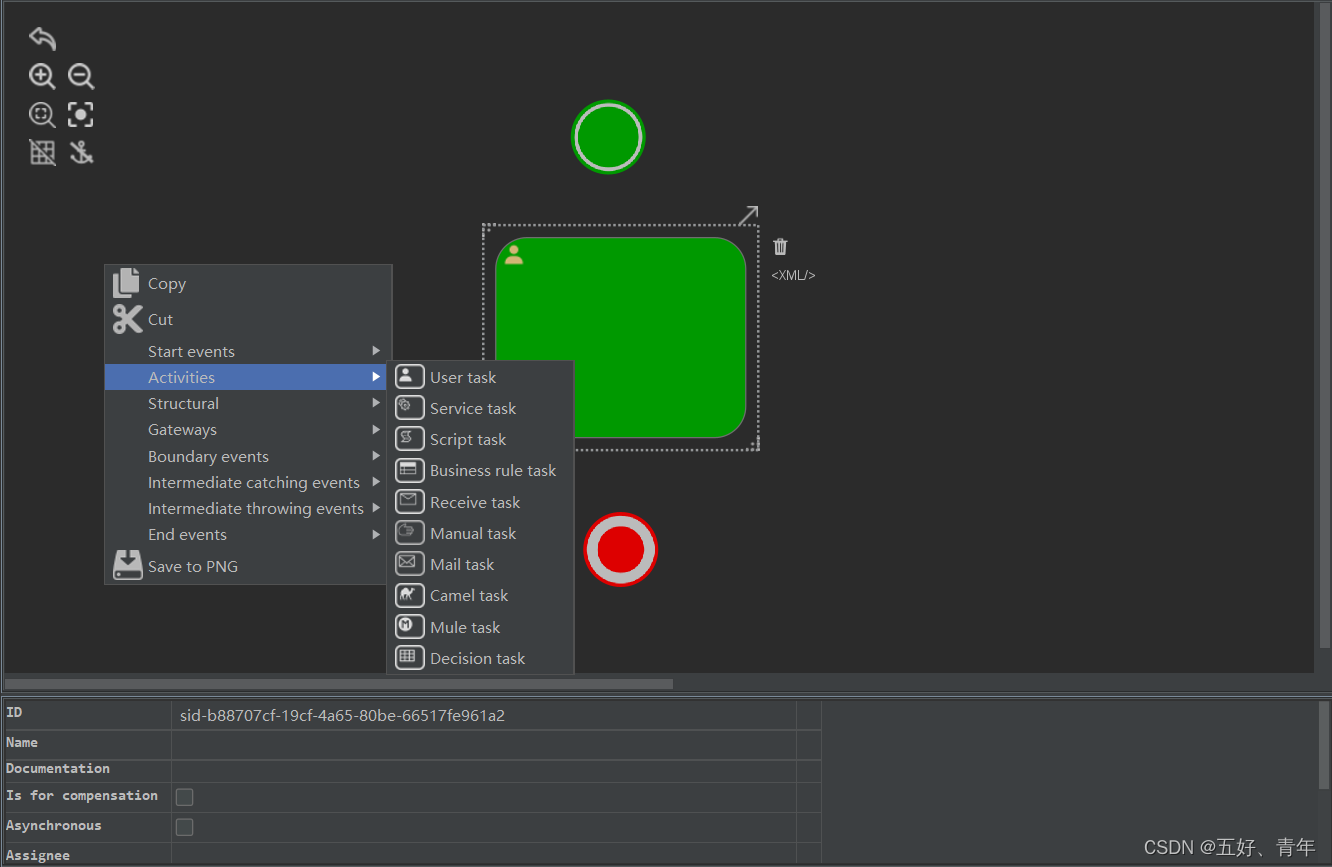Viewport: 1332px width, 867px height.
Task: Select the red end event circle
Action: click(620, 549)
